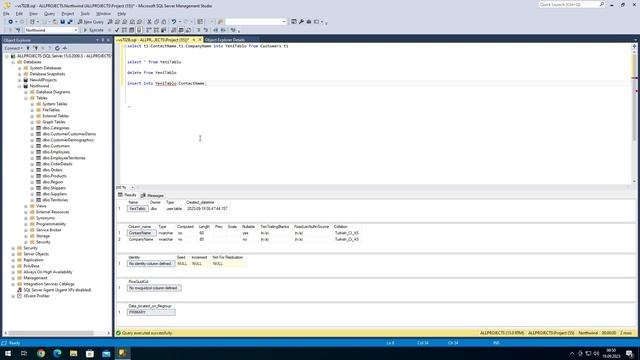The image size is (640, 360).
Task: Click the 'No identity column defined' cell
Action: pyautogui.click(x=151, y=264)
